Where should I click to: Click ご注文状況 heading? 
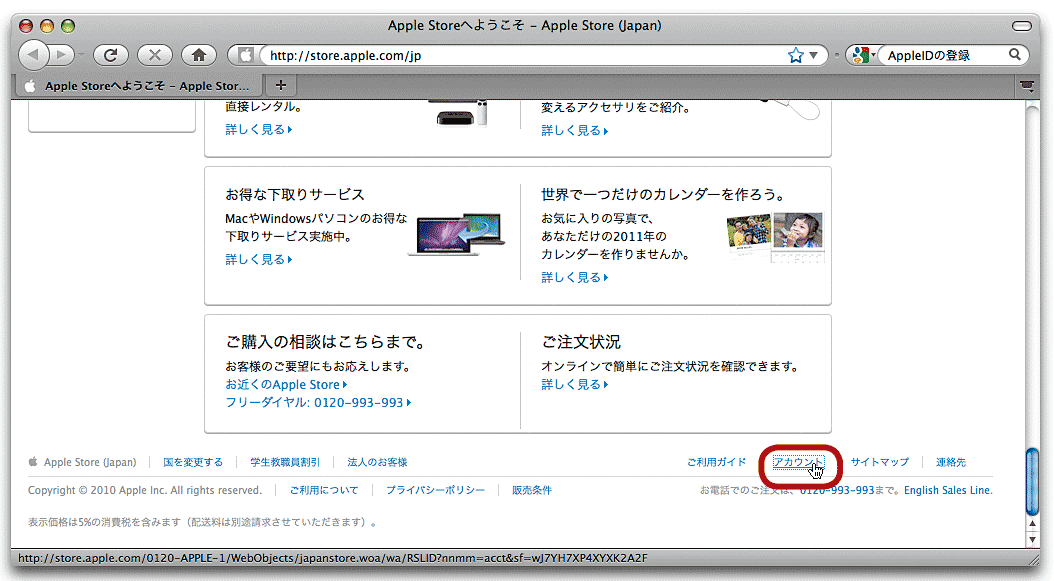pyautogui.click(x=581, y=342)
